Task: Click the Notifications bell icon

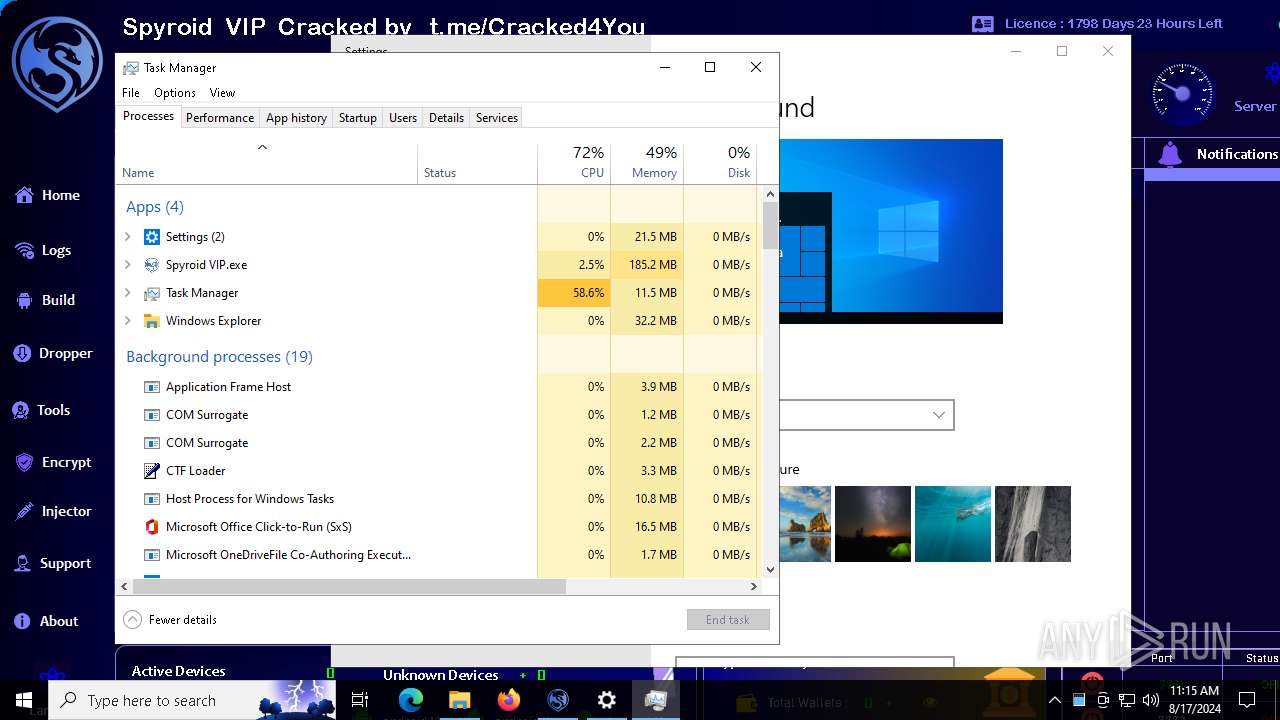Action: [1169, 154]
